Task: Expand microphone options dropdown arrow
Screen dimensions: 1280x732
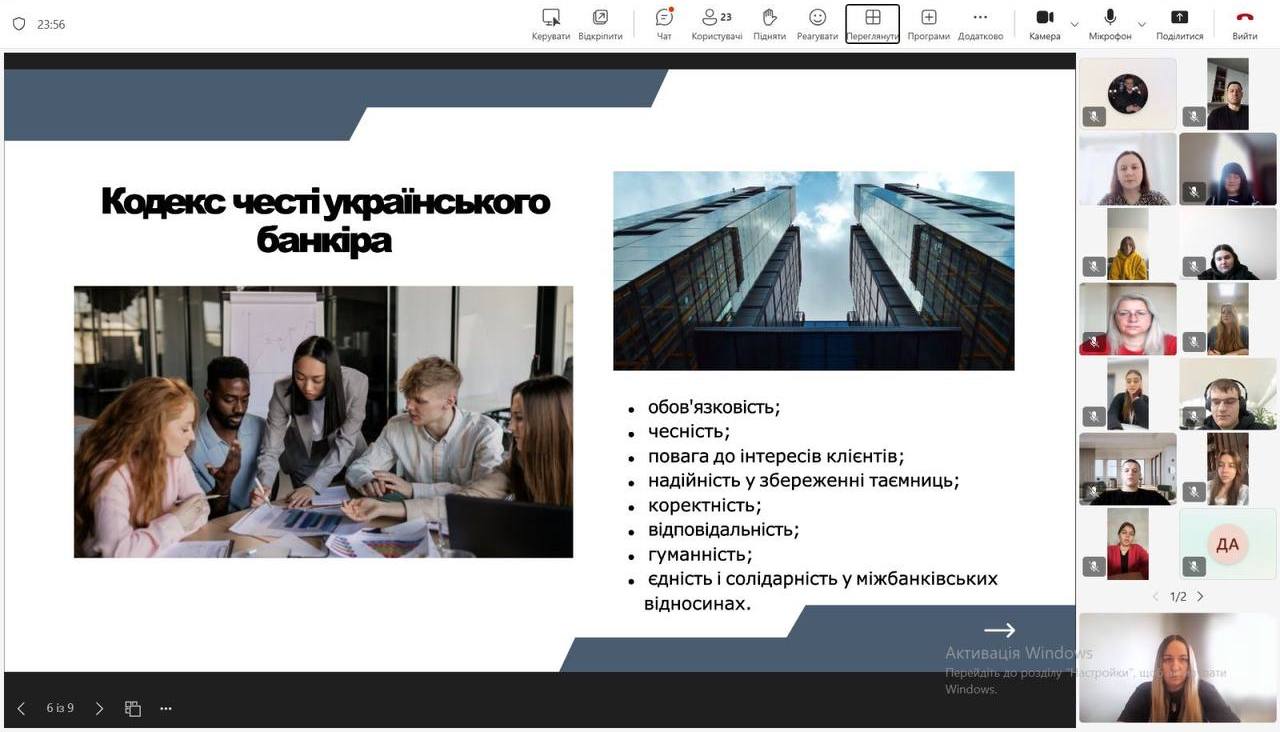Action: [x=1142, y=24]
